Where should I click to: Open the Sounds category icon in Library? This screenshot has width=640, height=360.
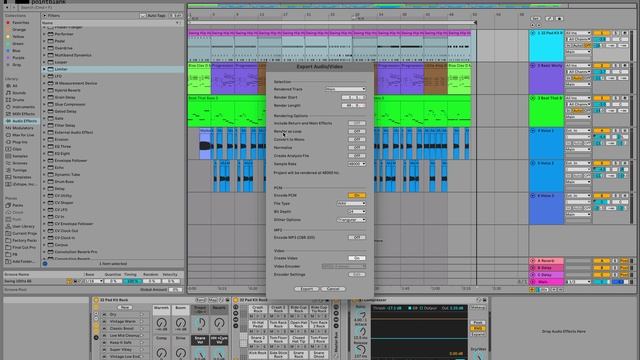8,93
